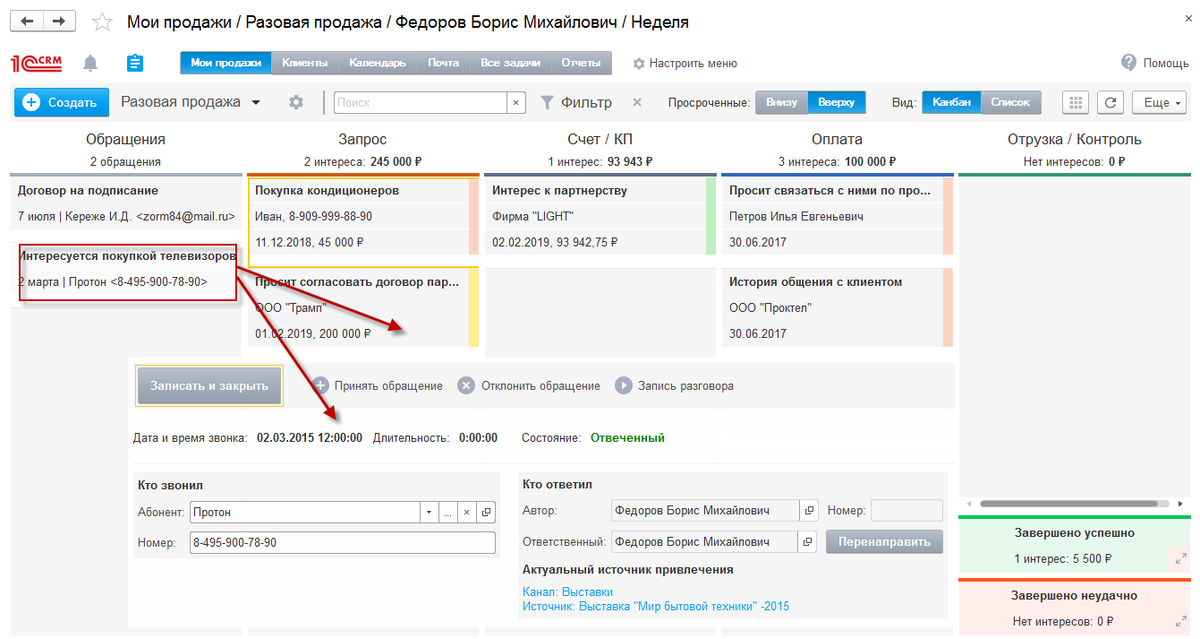Open Почта tab
The height and width of the screenshot is (639, 1200).
443,63
